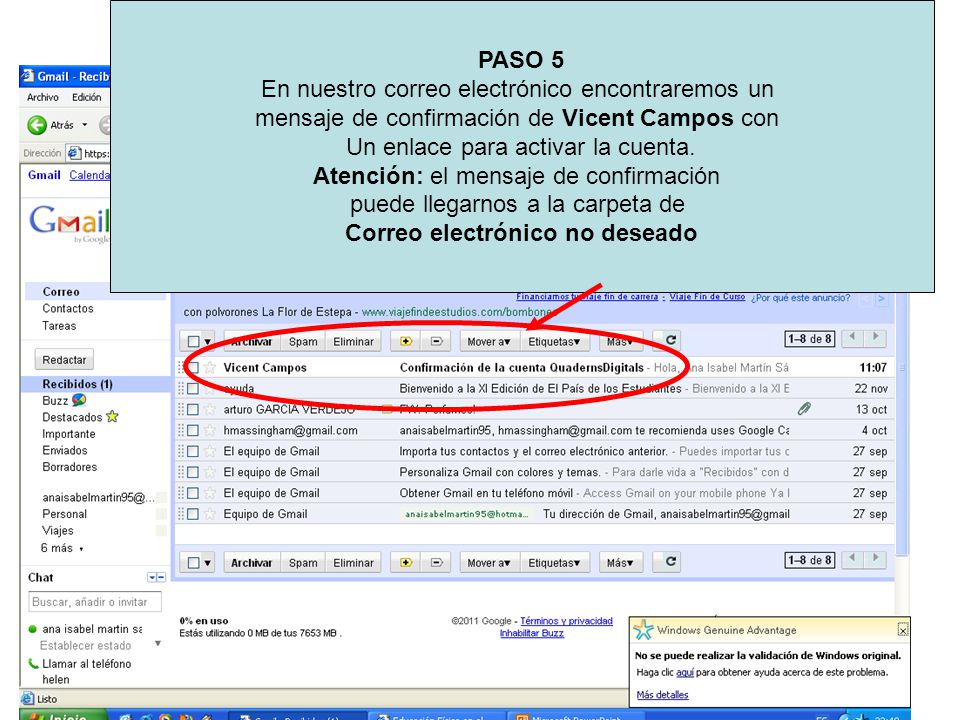
Task: Click the page icon in the address bar
Action: click(74, 153)
